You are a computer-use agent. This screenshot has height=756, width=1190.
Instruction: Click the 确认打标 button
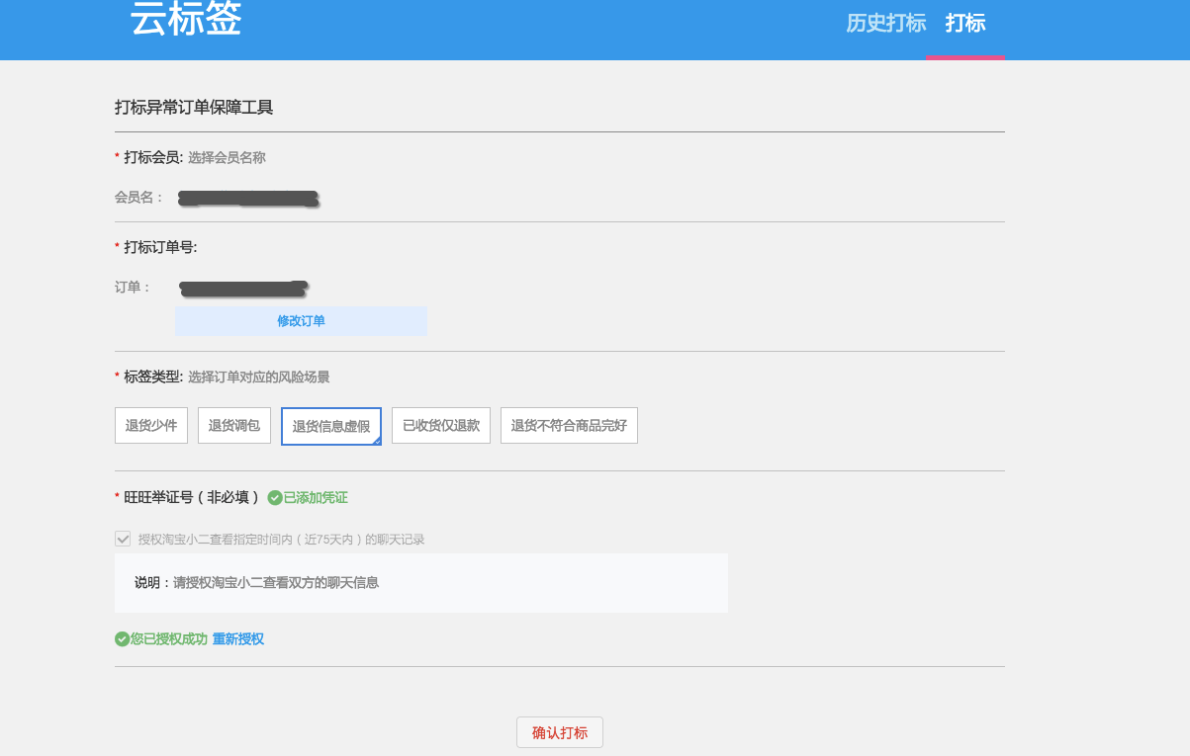point(557,732)
